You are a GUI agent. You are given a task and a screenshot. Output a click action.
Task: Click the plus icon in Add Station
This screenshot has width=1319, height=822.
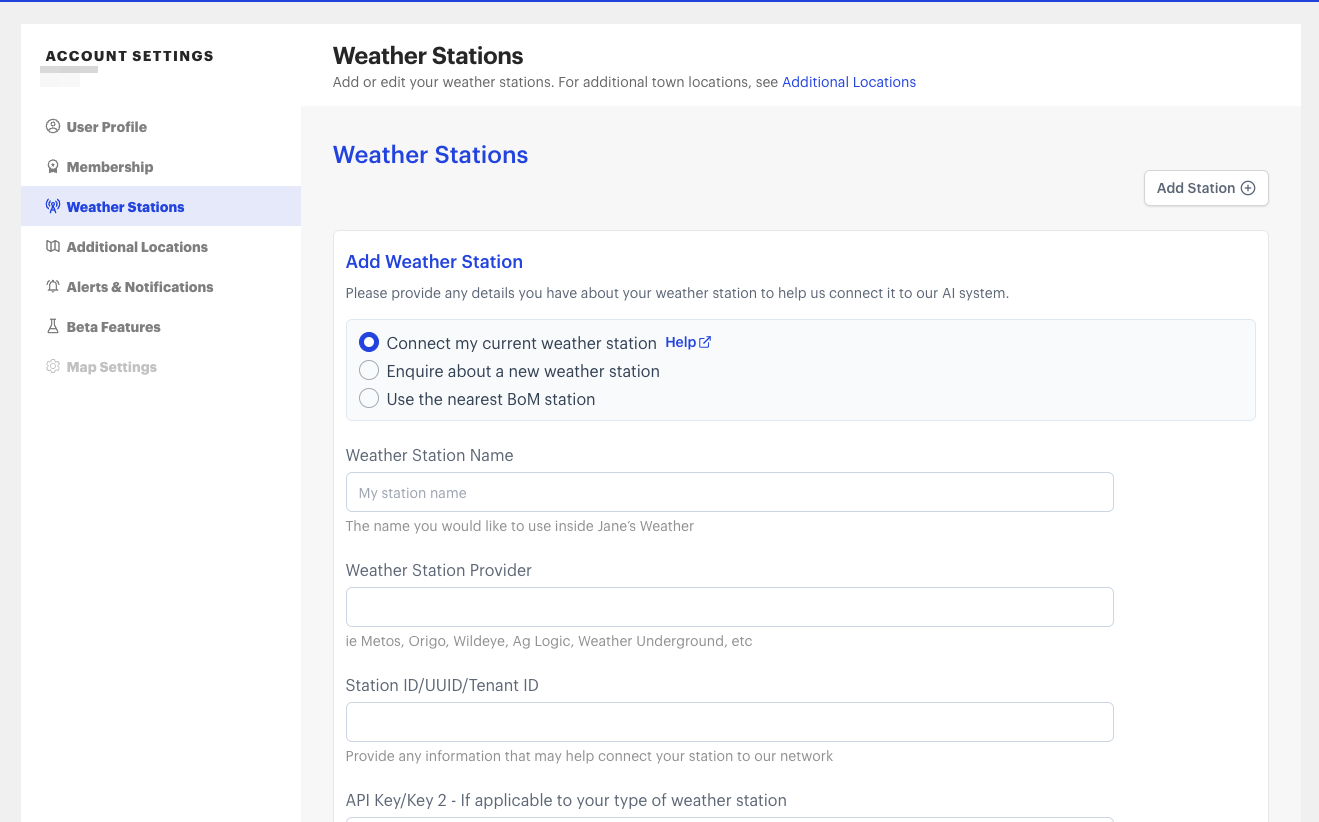coord(1248,188)
